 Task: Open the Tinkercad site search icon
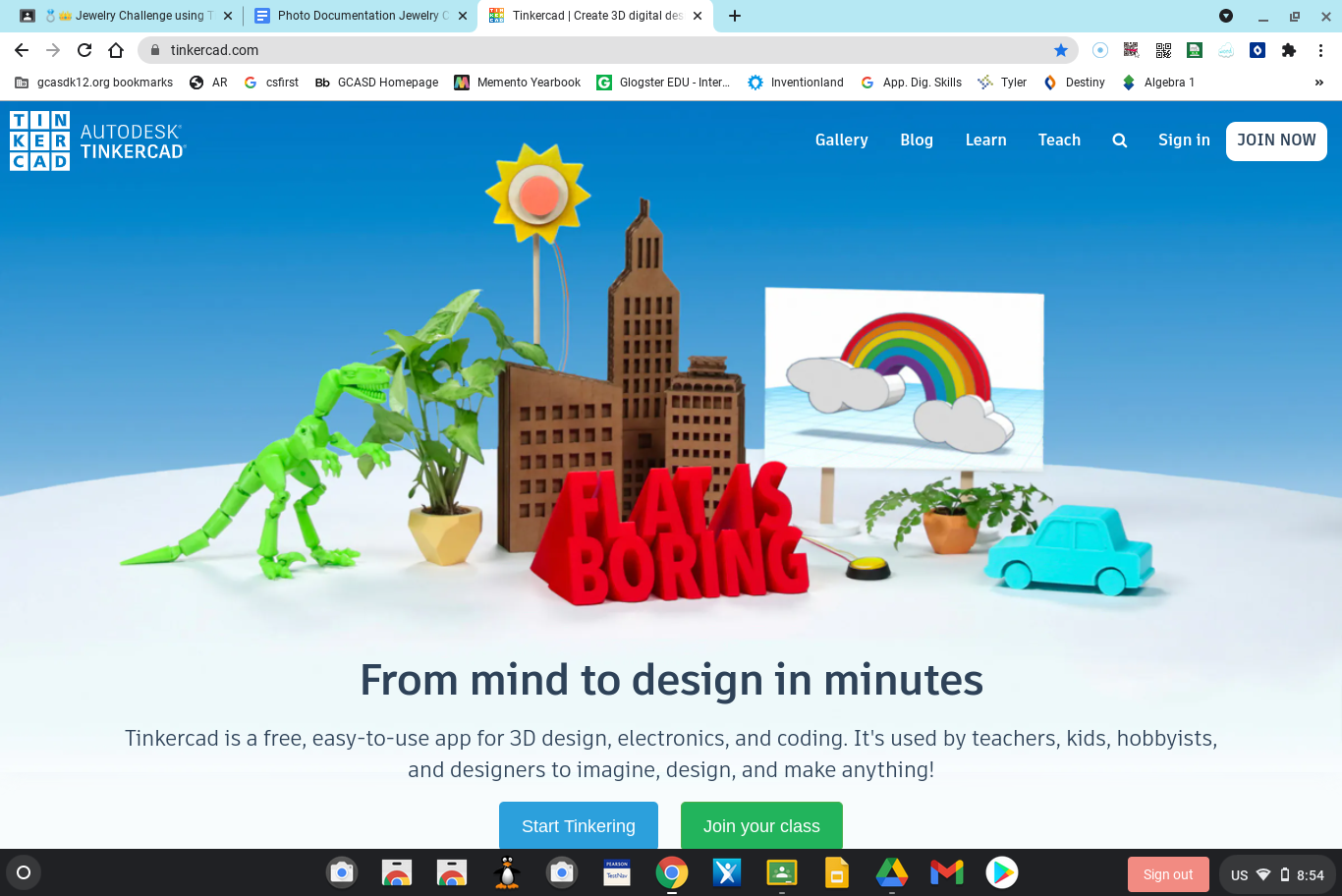(1120, 140)
